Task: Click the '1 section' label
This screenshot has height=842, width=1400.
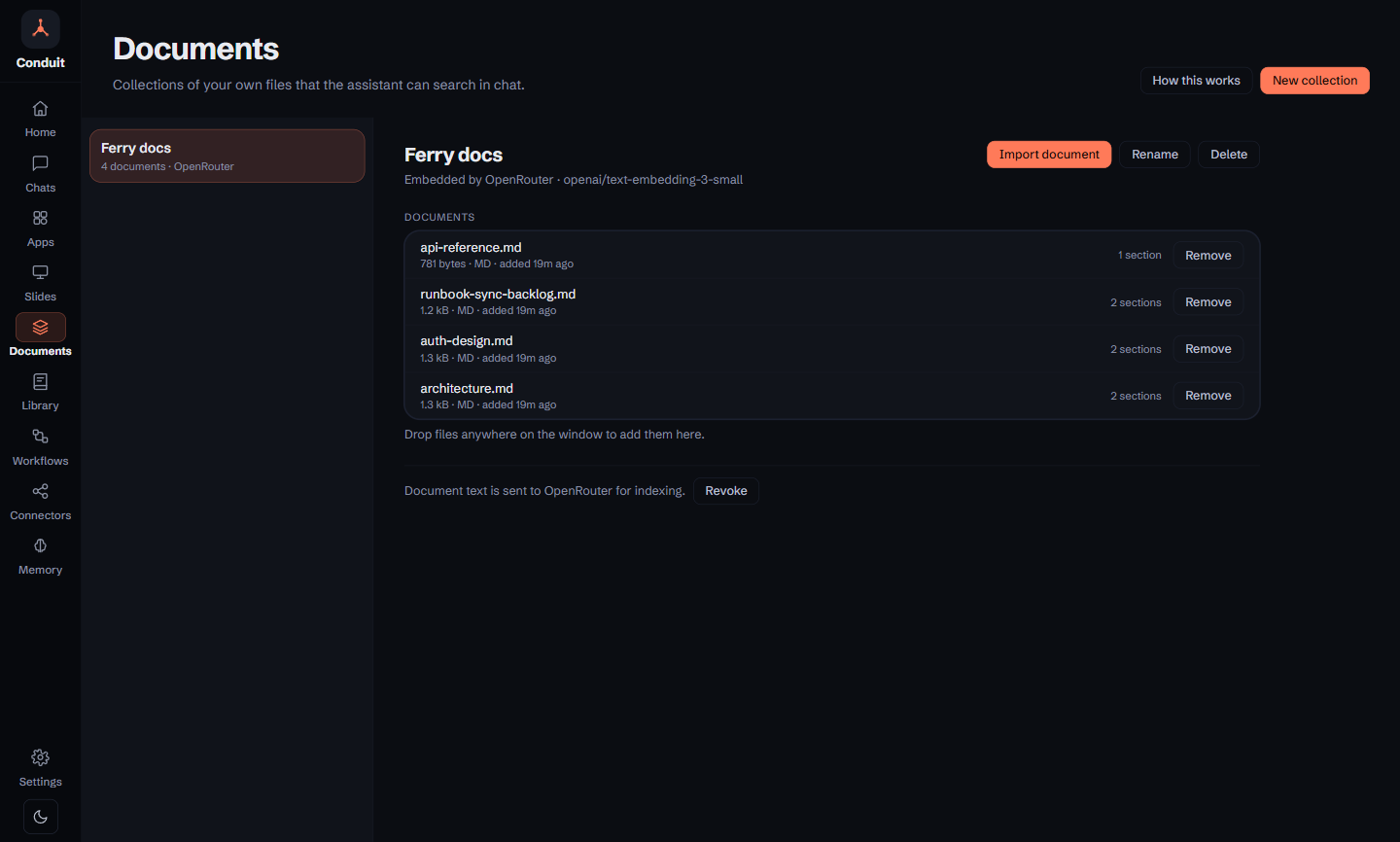Action: 1139,256
